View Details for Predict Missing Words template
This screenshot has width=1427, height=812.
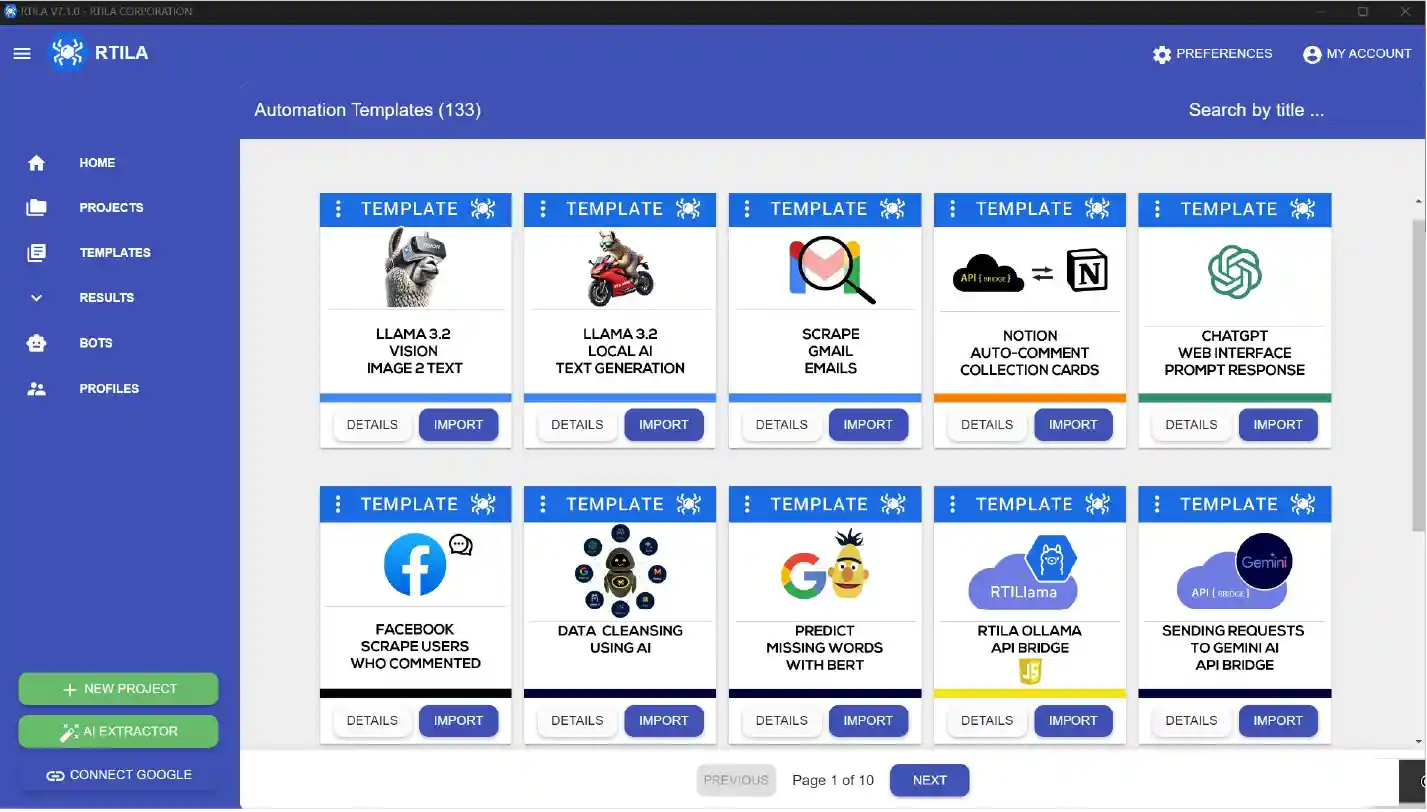(782, 721)
